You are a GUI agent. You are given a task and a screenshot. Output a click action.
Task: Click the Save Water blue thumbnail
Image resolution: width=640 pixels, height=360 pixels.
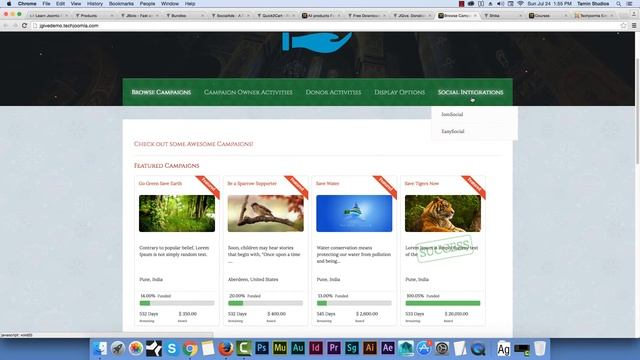pyautogui.click(x=354, y=213)
